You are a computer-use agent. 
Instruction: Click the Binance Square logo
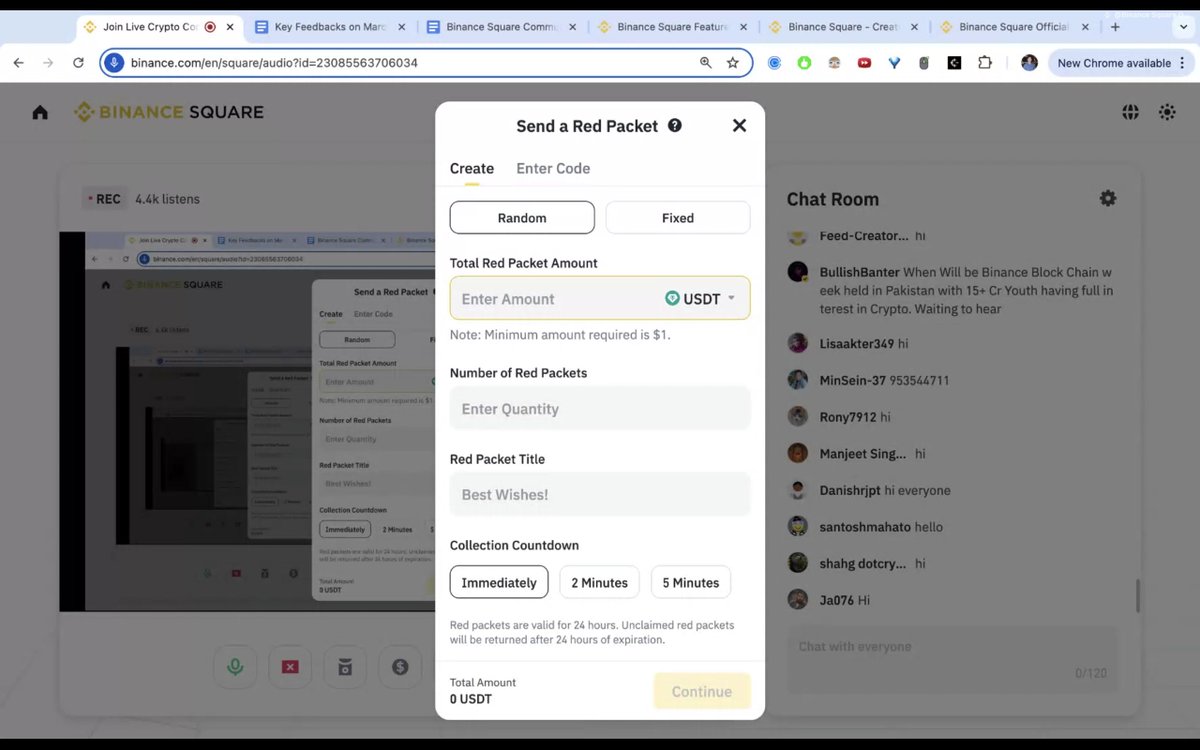169,112
